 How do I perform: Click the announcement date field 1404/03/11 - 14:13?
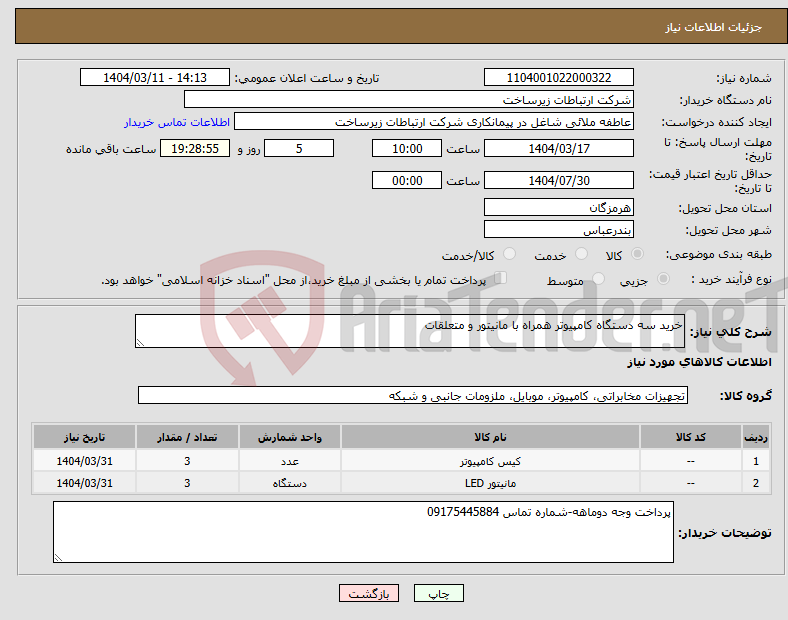click(x=155, y=77)
